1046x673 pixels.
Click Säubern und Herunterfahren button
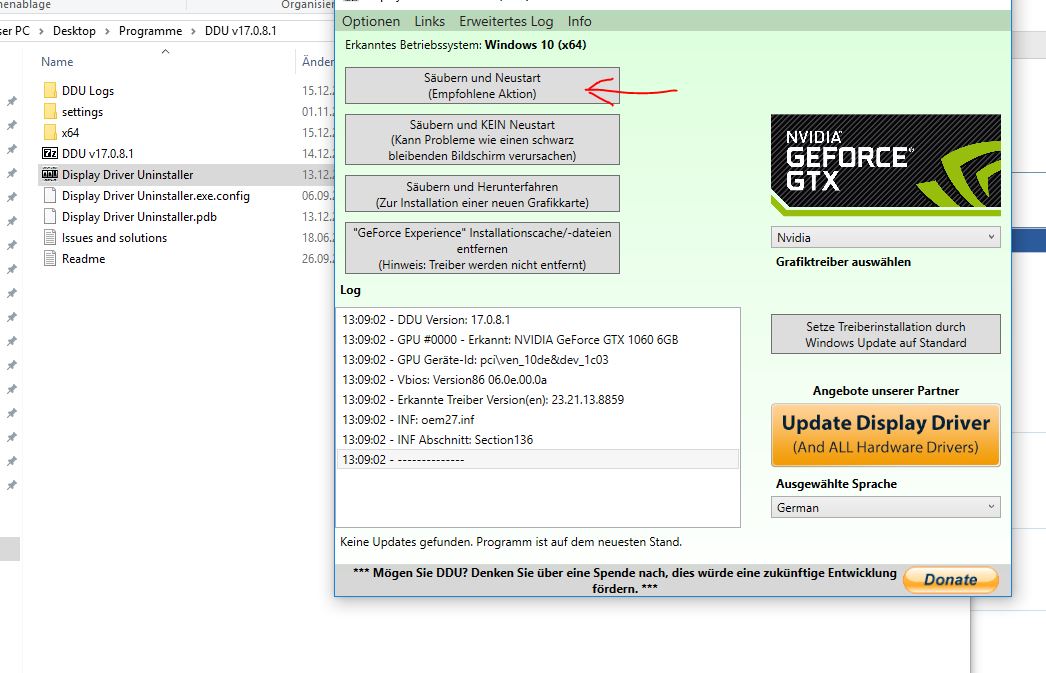tap(482, 193)
